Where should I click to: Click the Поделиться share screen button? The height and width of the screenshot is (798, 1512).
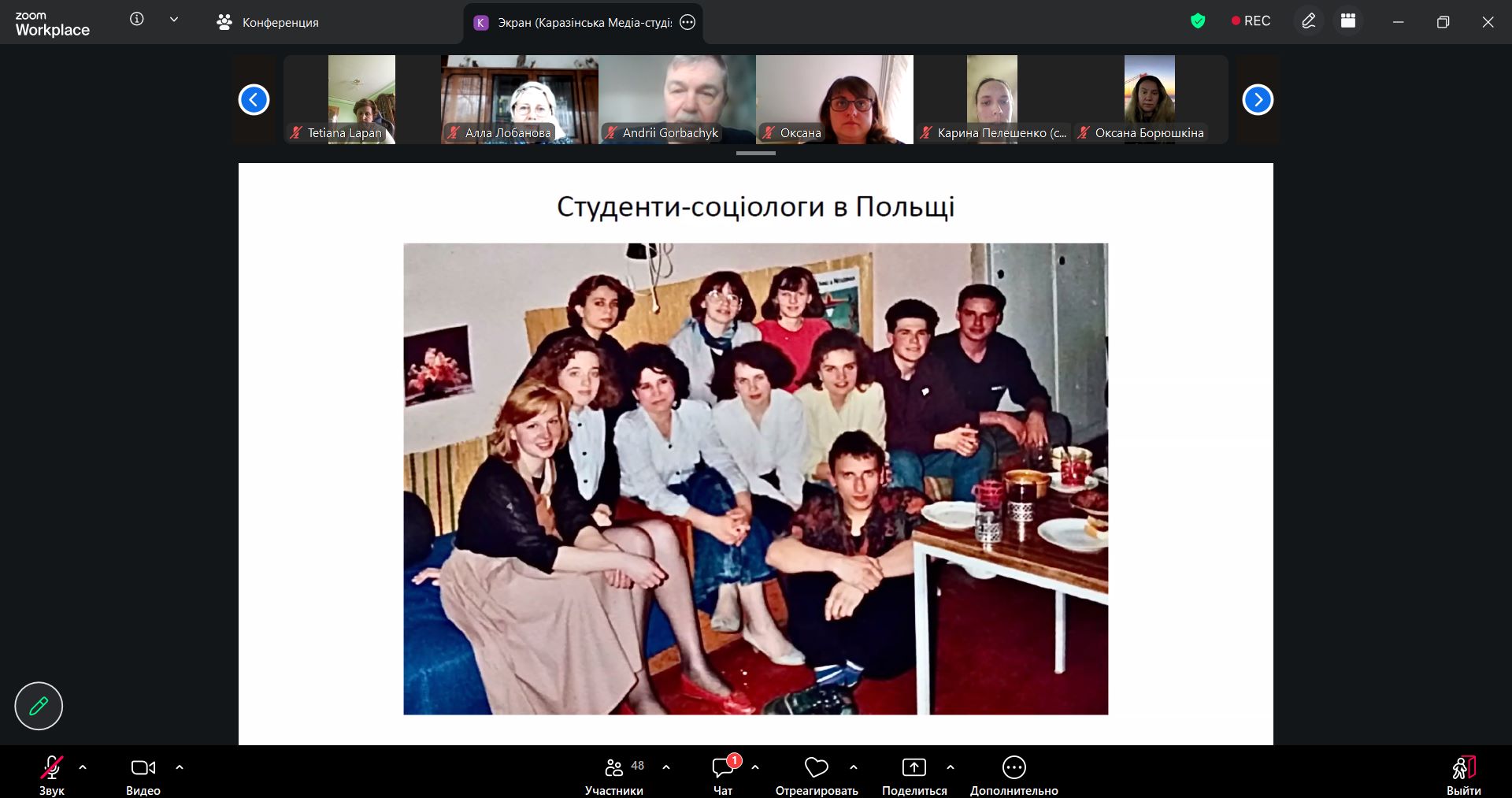(914, 776)
